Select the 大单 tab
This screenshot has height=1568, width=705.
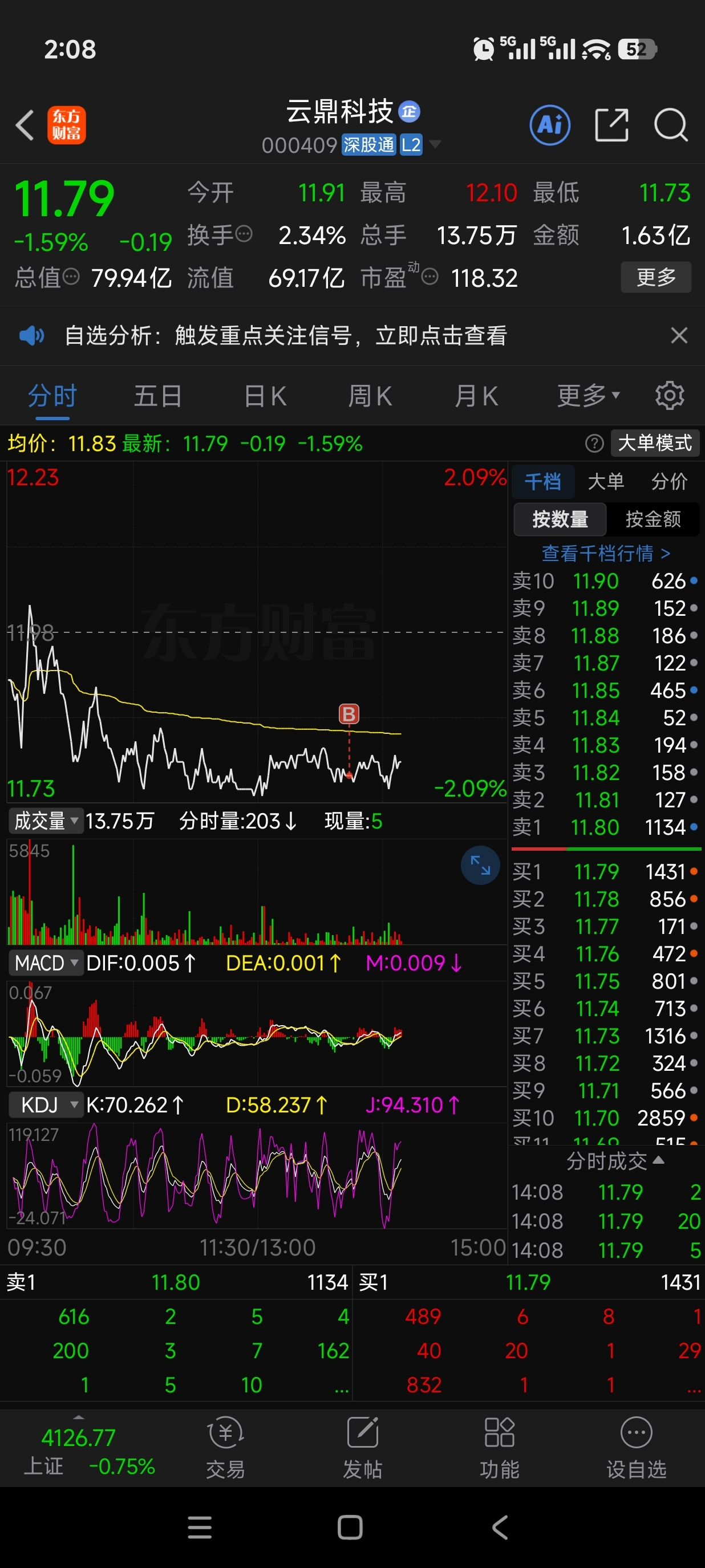606,481
